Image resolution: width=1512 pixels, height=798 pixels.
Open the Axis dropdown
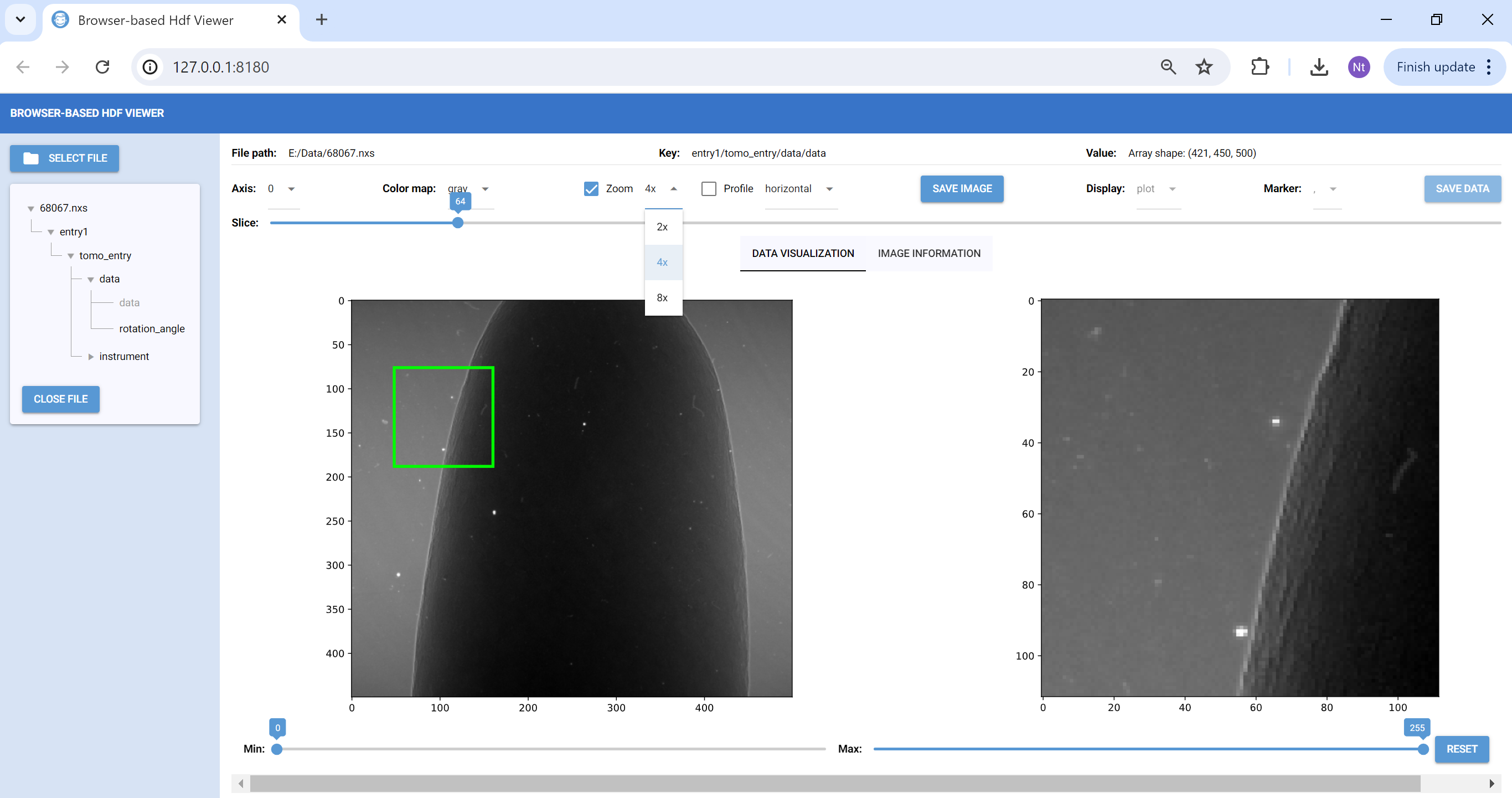[x=283, y=188]
